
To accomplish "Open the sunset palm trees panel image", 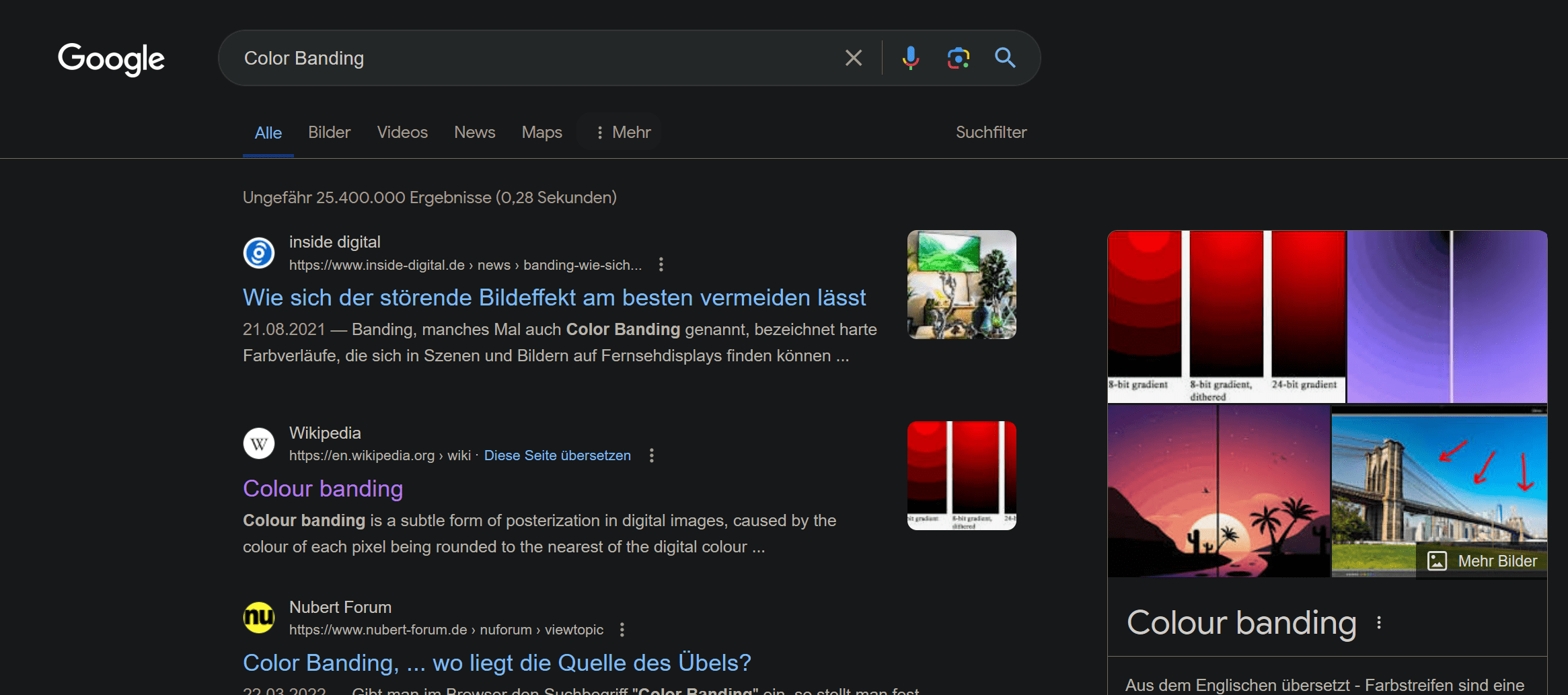I will [x=1218, y=491].
